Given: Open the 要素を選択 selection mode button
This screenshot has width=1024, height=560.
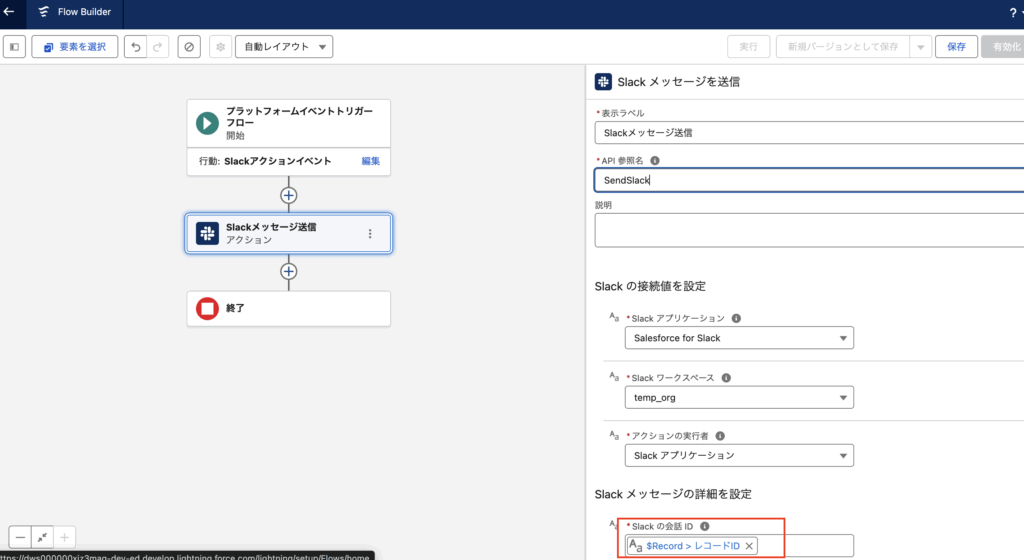Looking at the screenshot, I should click(75, 47).
